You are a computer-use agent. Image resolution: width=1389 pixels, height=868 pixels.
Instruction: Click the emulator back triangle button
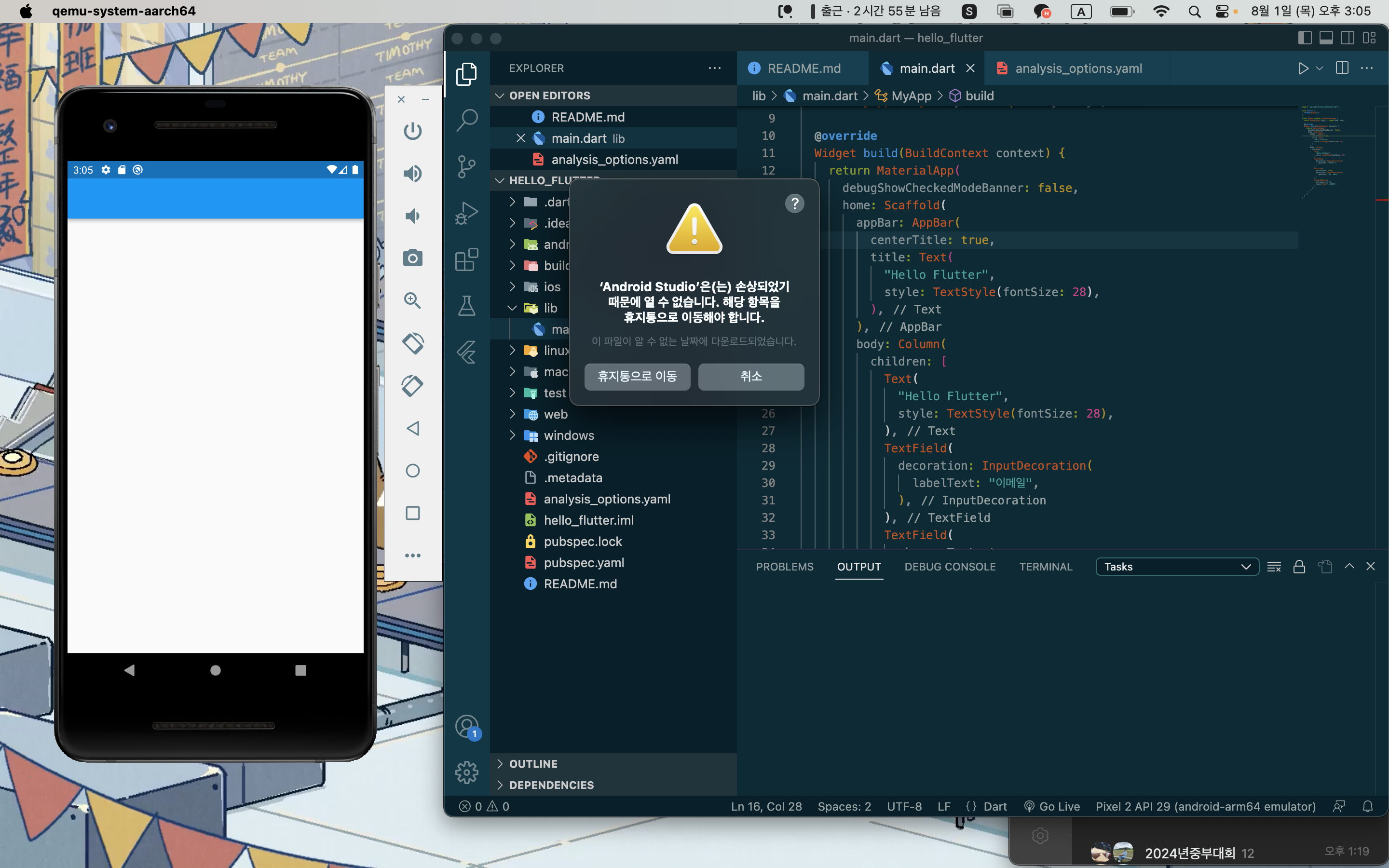(413, 428)
